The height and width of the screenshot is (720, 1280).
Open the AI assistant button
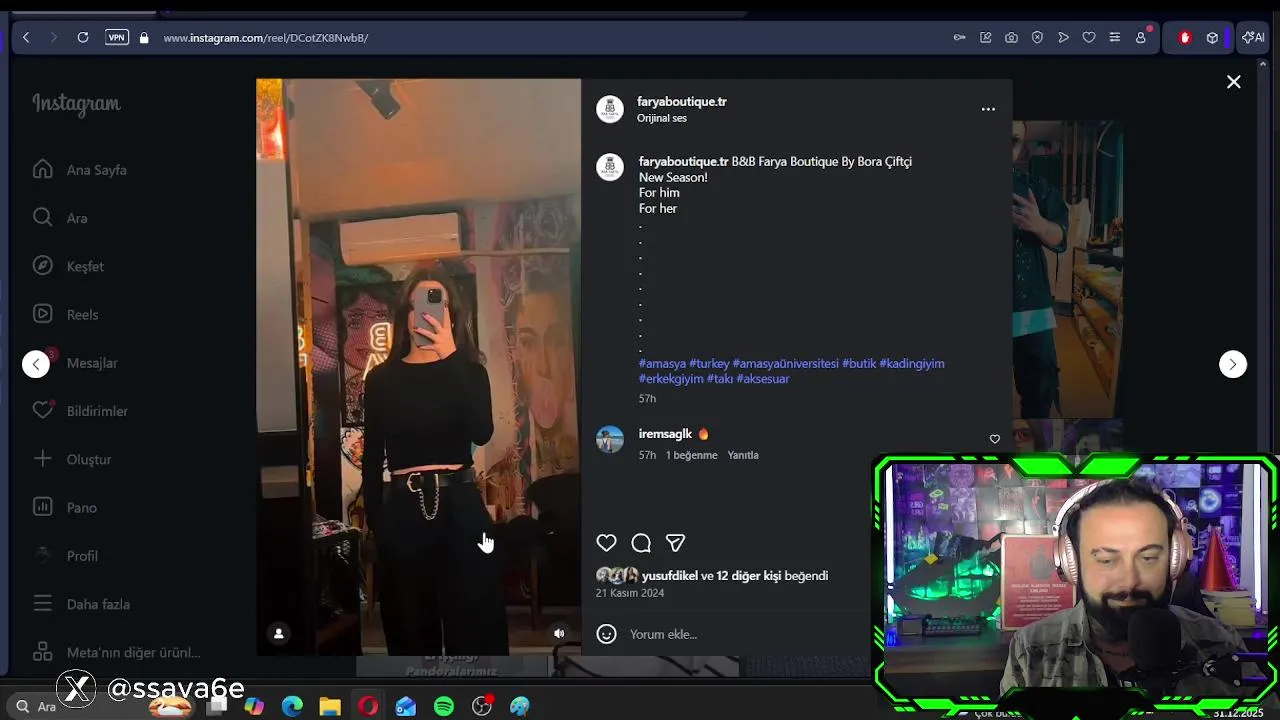coord(1253,37)
